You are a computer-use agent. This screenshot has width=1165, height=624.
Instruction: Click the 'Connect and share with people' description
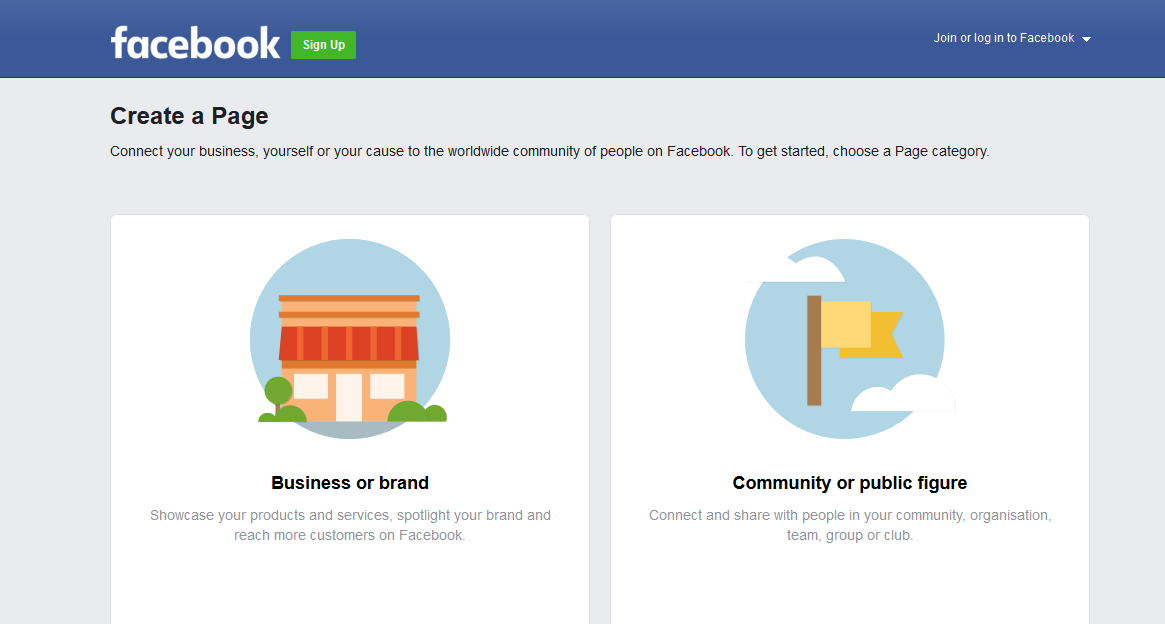click(x=850, y=525)
